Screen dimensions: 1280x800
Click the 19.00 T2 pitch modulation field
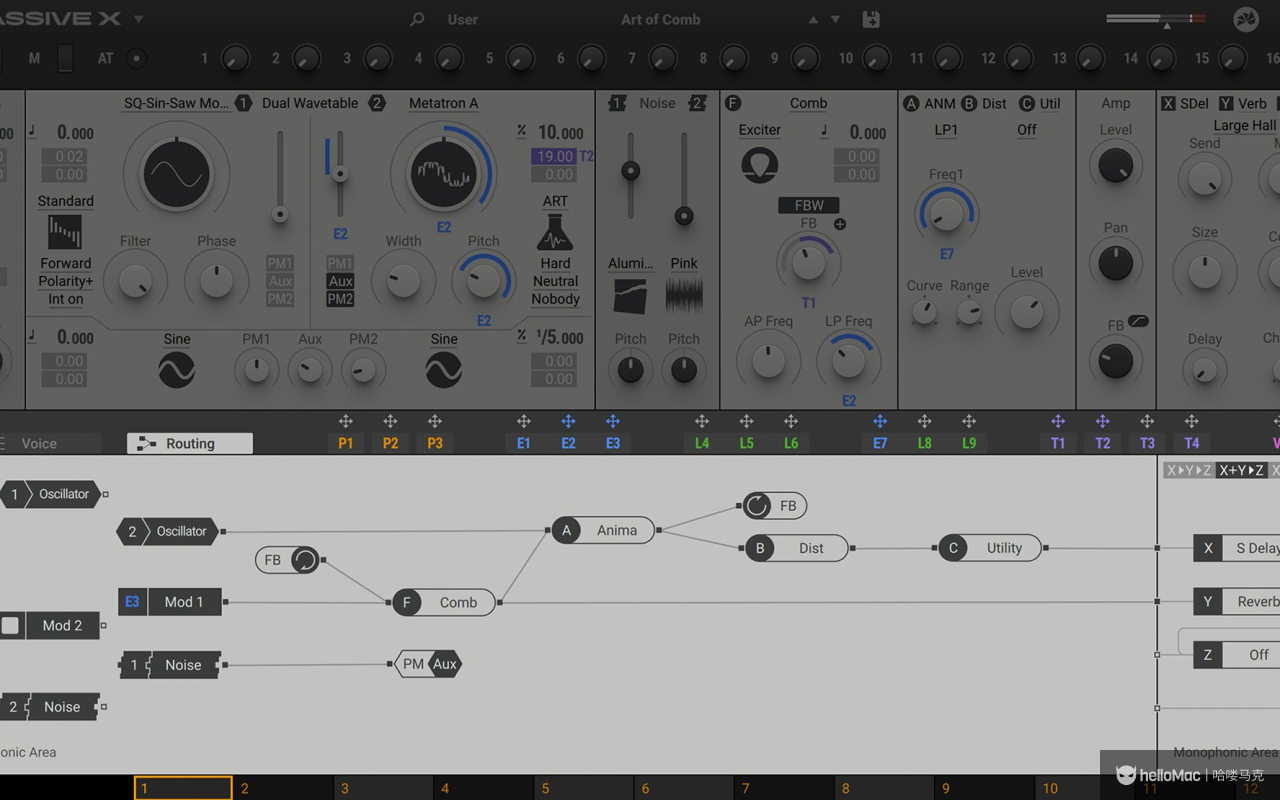point(555,156)
